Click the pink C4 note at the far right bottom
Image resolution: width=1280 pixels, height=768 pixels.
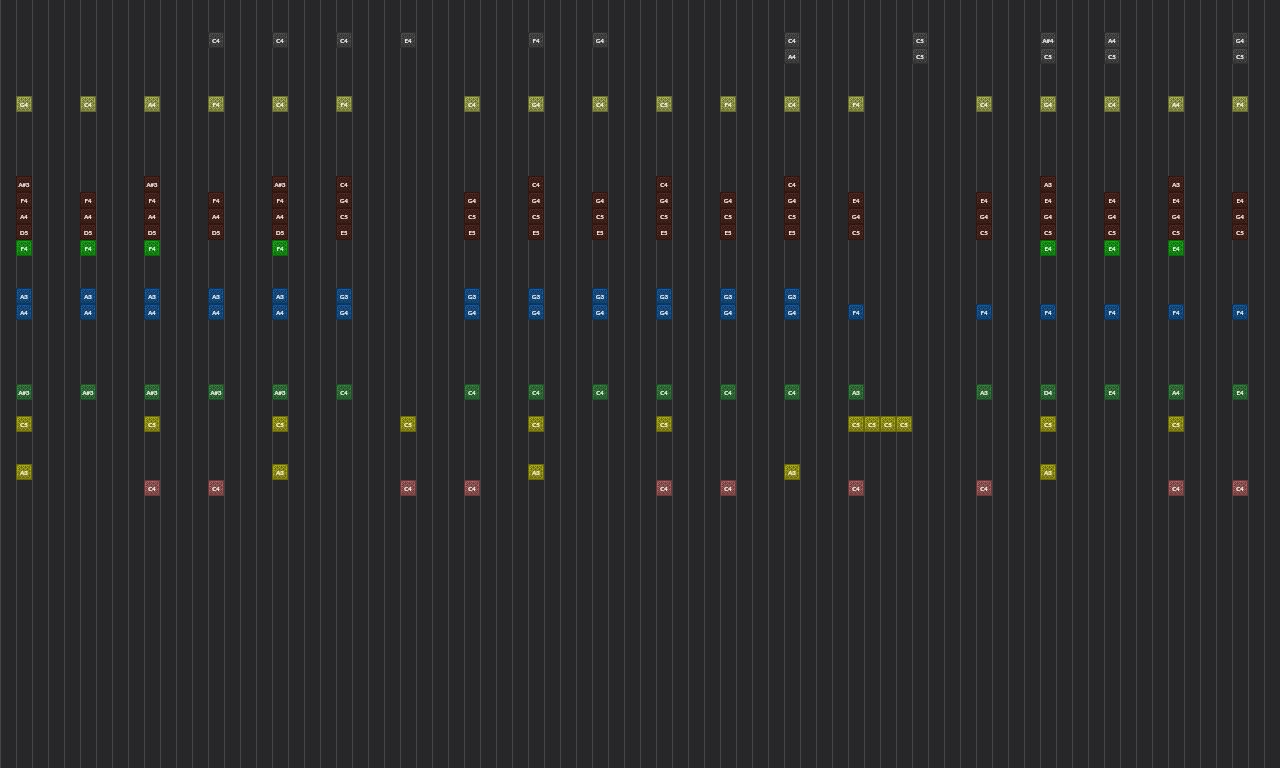tap(1239, 488)
